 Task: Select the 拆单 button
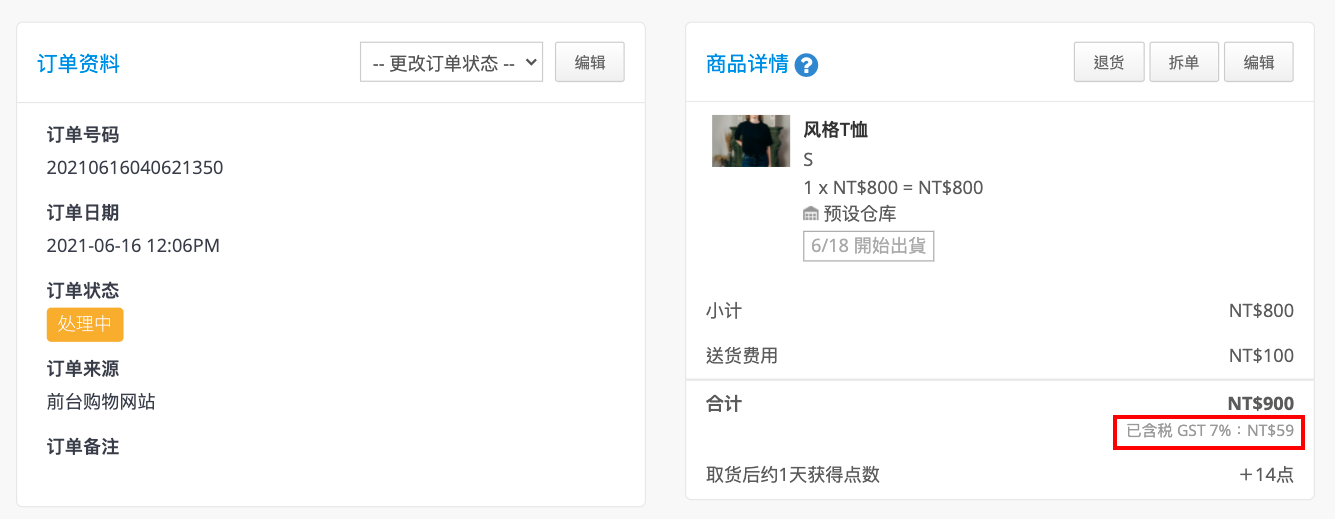pos(1184,62)
